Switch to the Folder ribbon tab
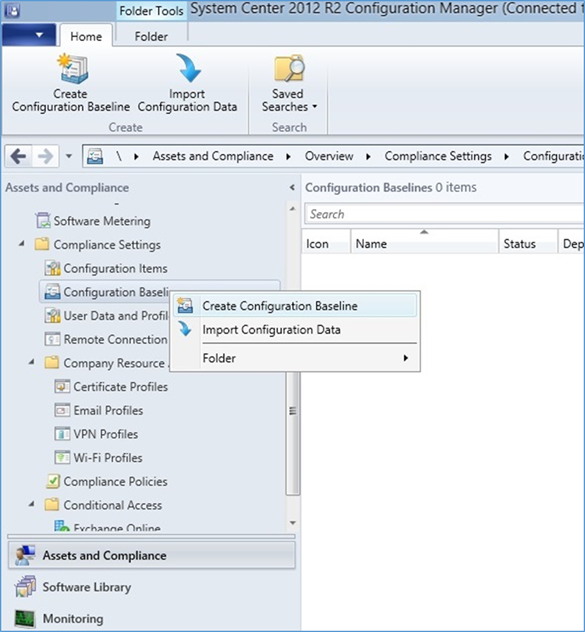 (x=151, y=35)
